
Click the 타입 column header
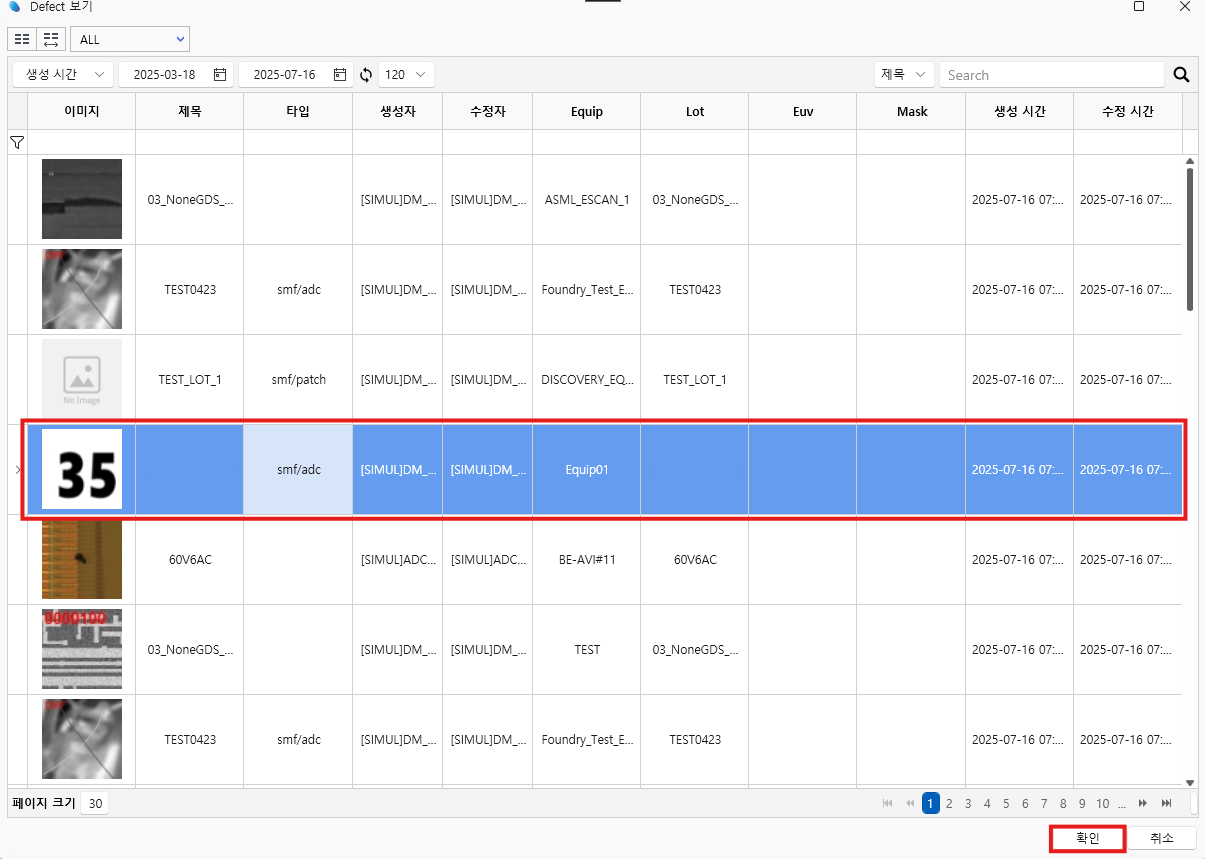[298, 112]
